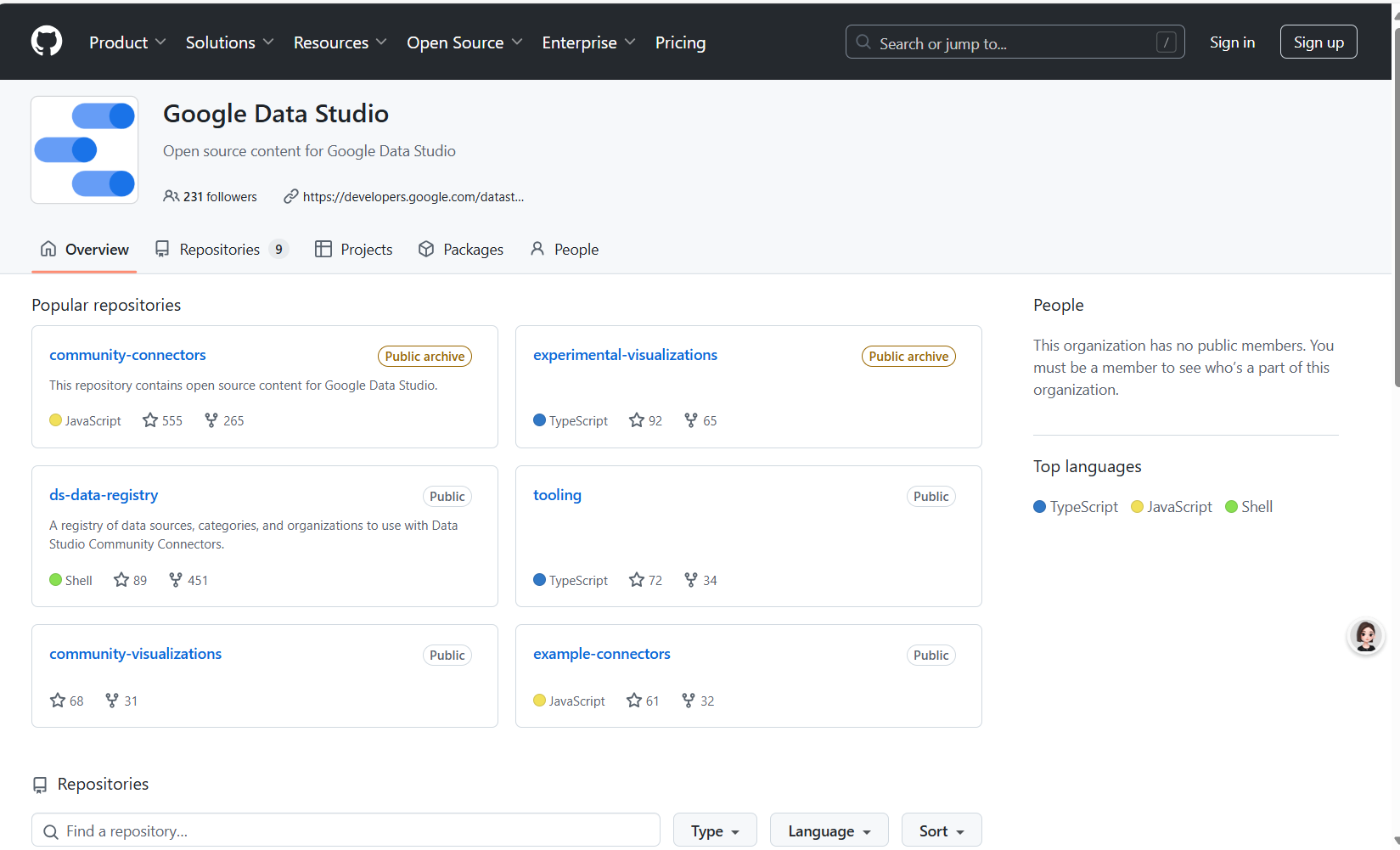The height and width of the screenshot is (850, 1400).
Task: Open the GitHub home logo
Action: pos(47,42)
